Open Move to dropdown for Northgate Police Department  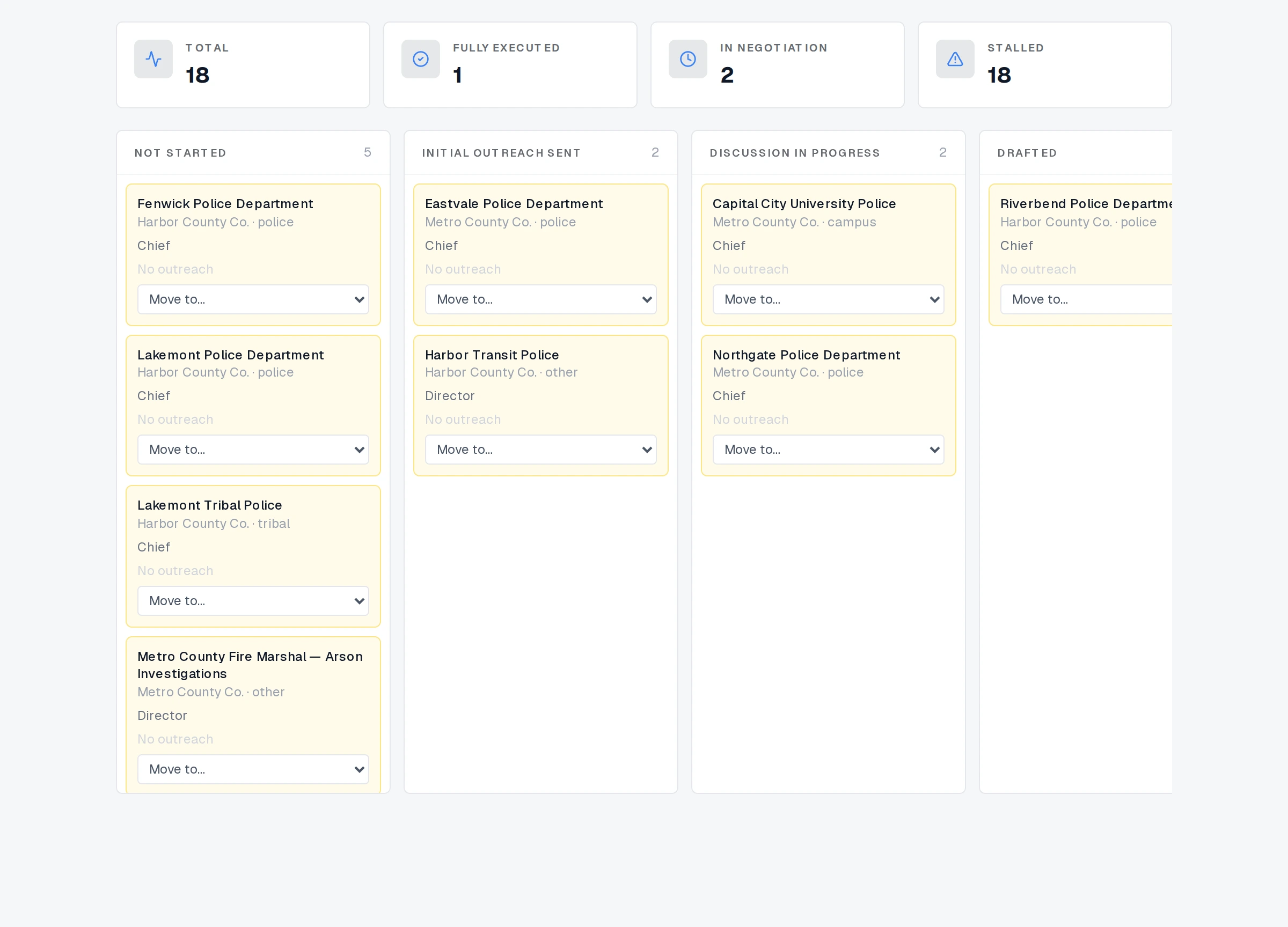pyautogui.click(x=828, y=450)
